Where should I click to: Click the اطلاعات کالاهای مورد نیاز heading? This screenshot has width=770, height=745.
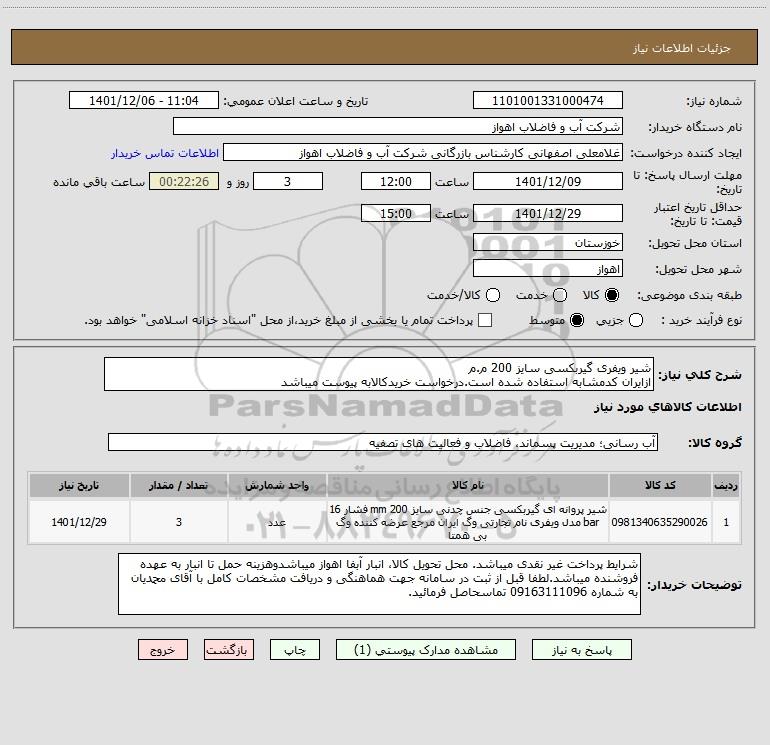pos(667,407)
